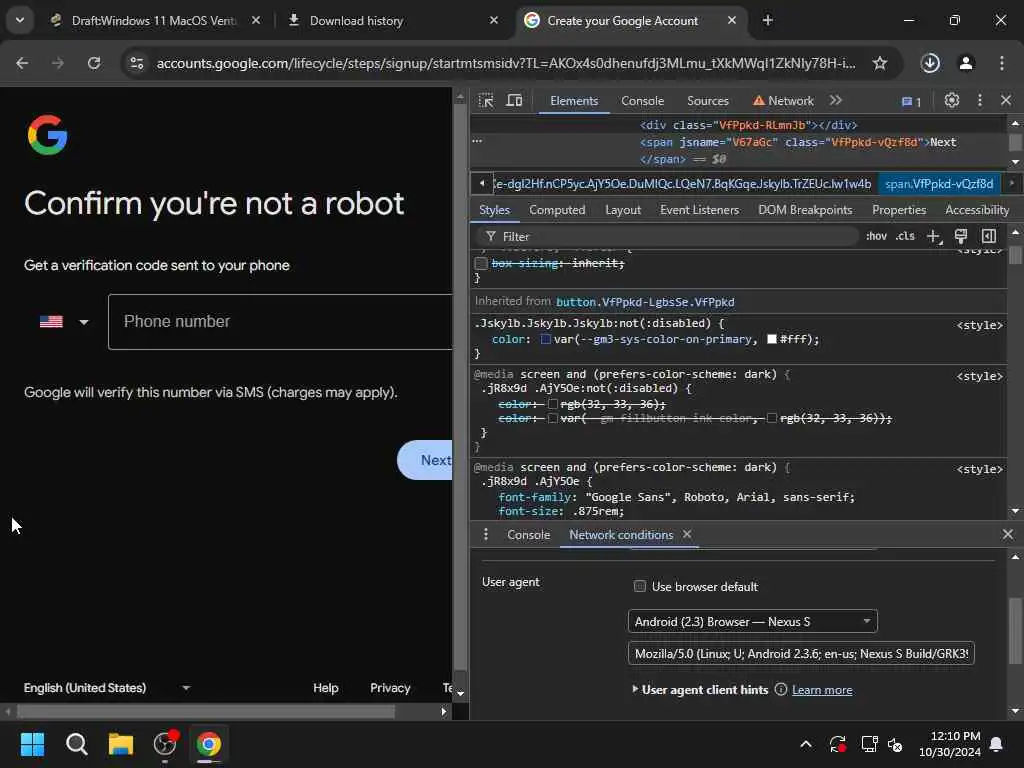Check Use browser default user agent
The height and width of the screenshot is (768, 1024).
[640, 586]
